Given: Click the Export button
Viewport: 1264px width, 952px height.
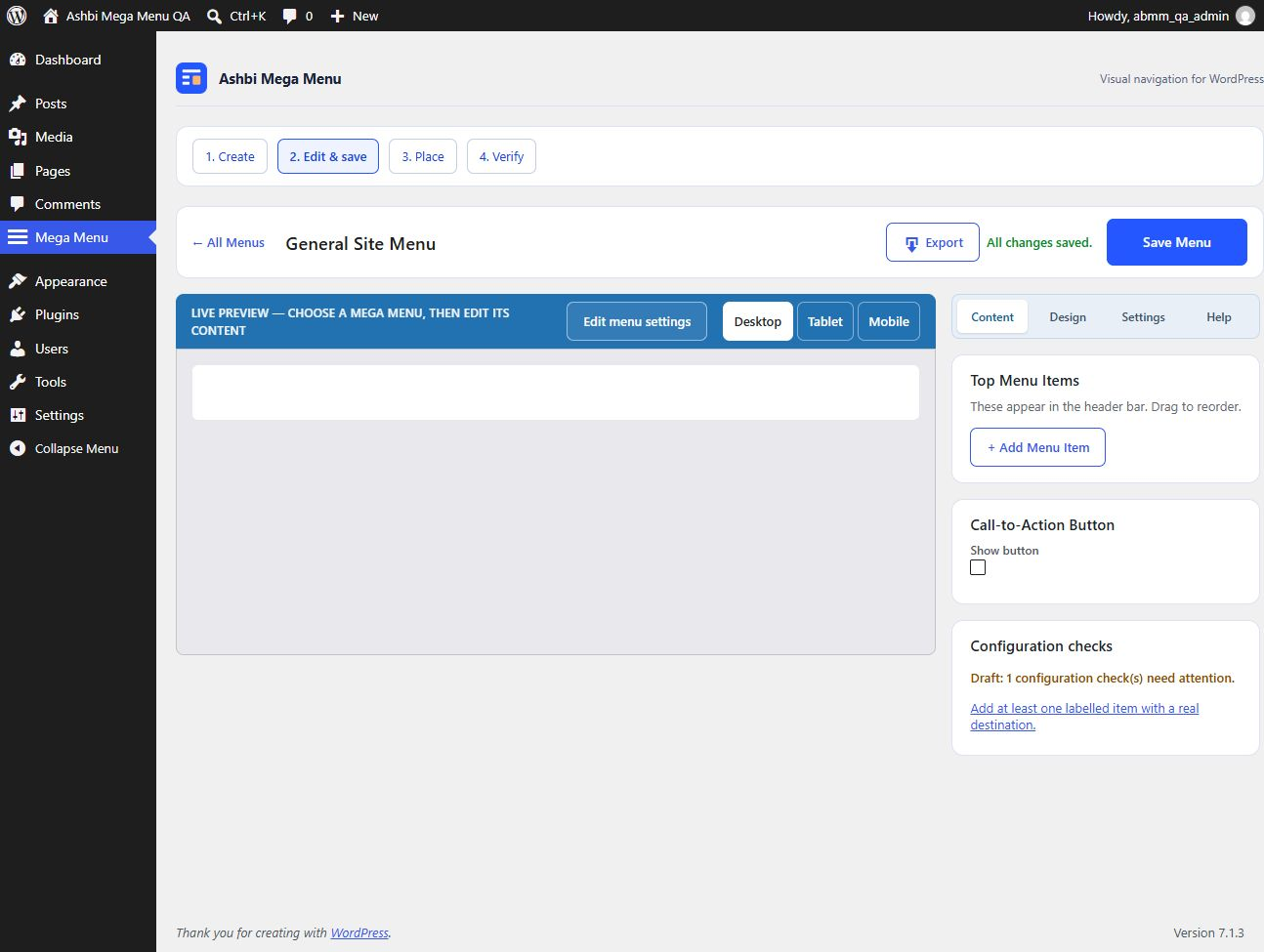Looking at the screenshot, I should (933, 242).
